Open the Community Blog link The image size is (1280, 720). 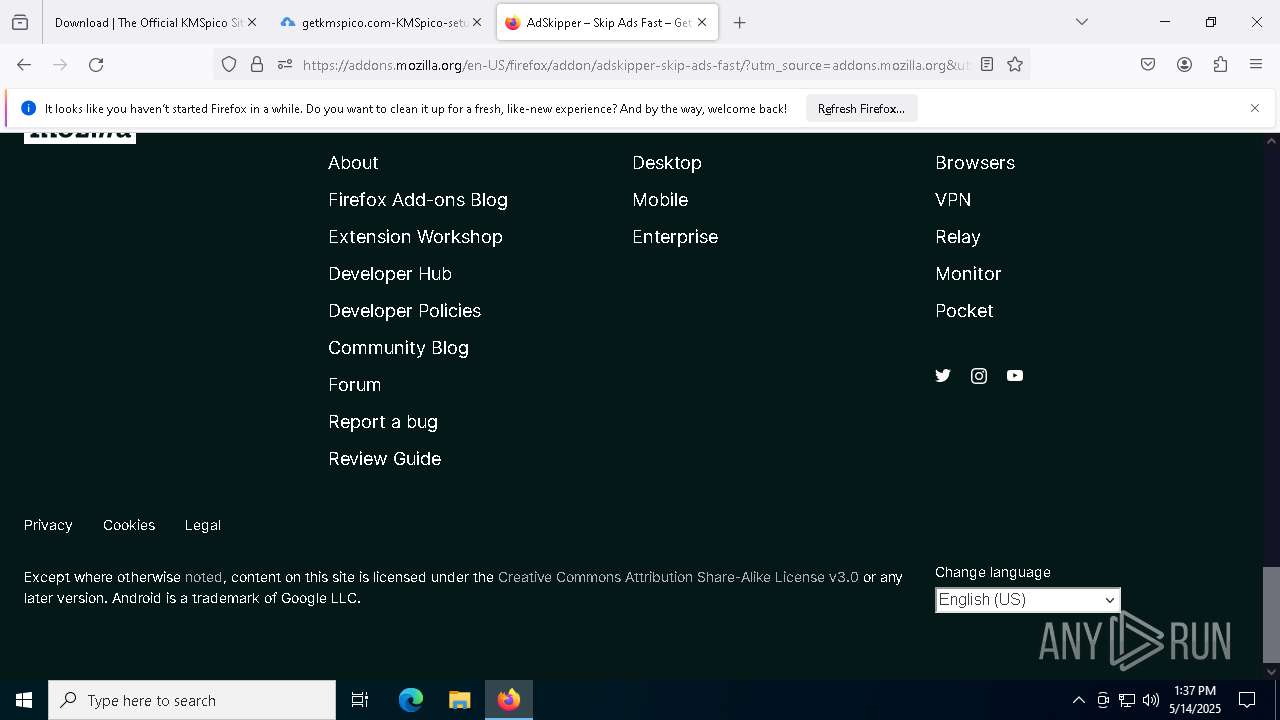[398, 348]
